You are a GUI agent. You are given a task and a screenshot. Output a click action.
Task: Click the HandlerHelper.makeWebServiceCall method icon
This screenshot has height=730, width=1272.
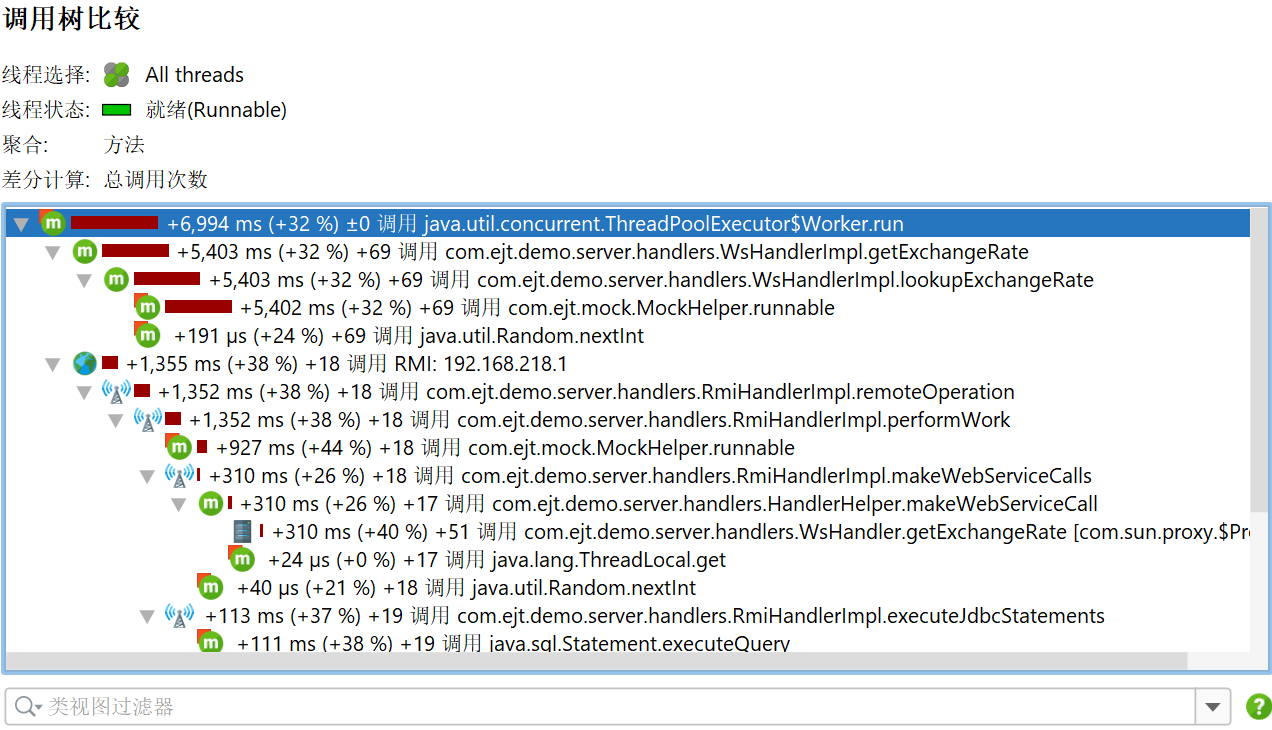coord(210,503)
